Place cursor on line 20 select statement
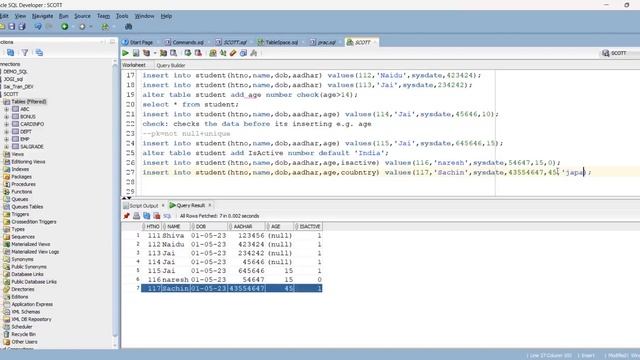Viewport: 640px width, 360px height. click(x=190, y=104)
